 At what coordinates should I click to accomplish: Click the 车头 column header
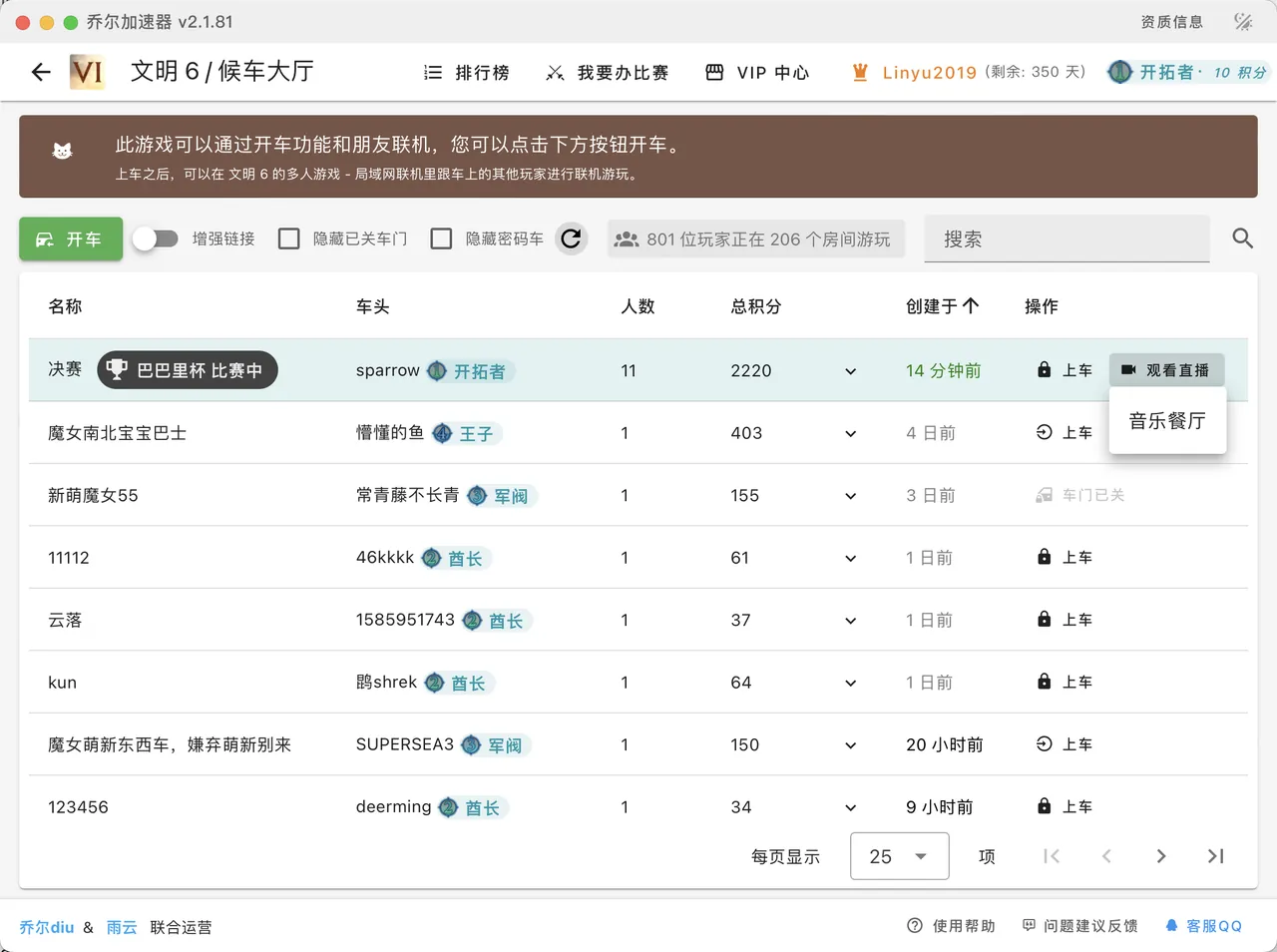(x=372, y=306)
